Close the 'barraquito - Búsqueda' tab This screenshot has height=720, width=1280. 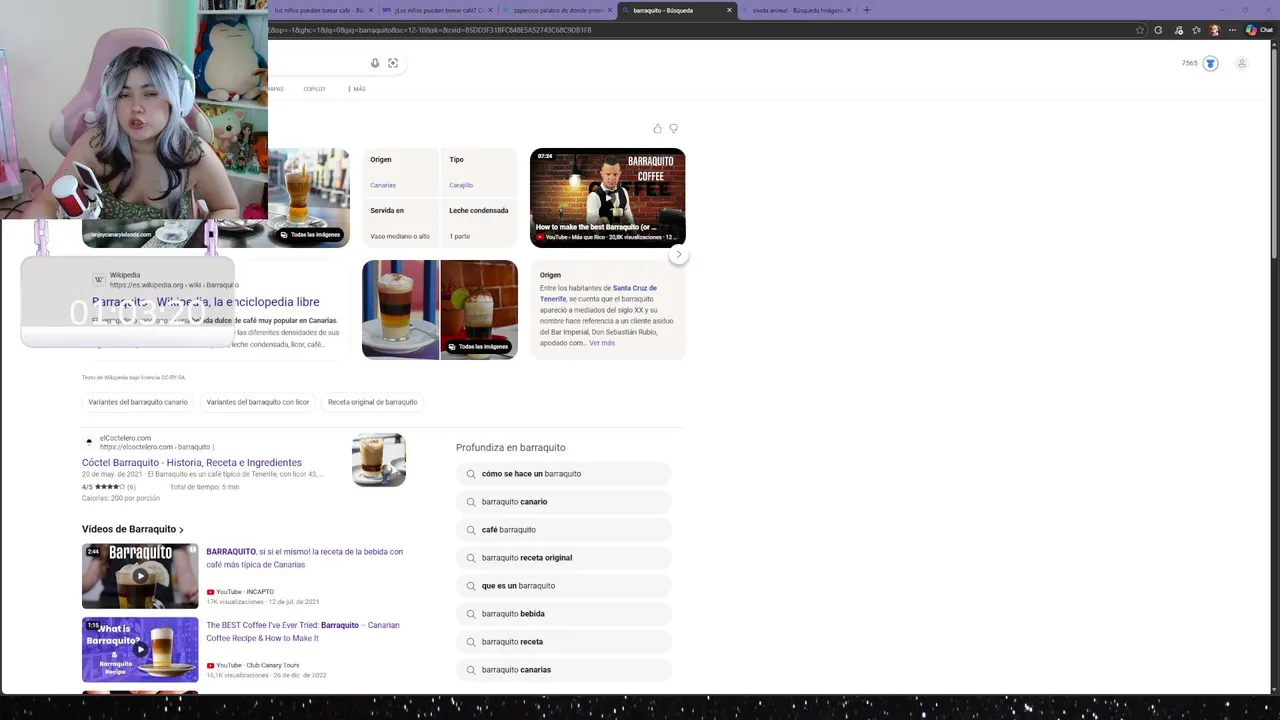point(729,10)
